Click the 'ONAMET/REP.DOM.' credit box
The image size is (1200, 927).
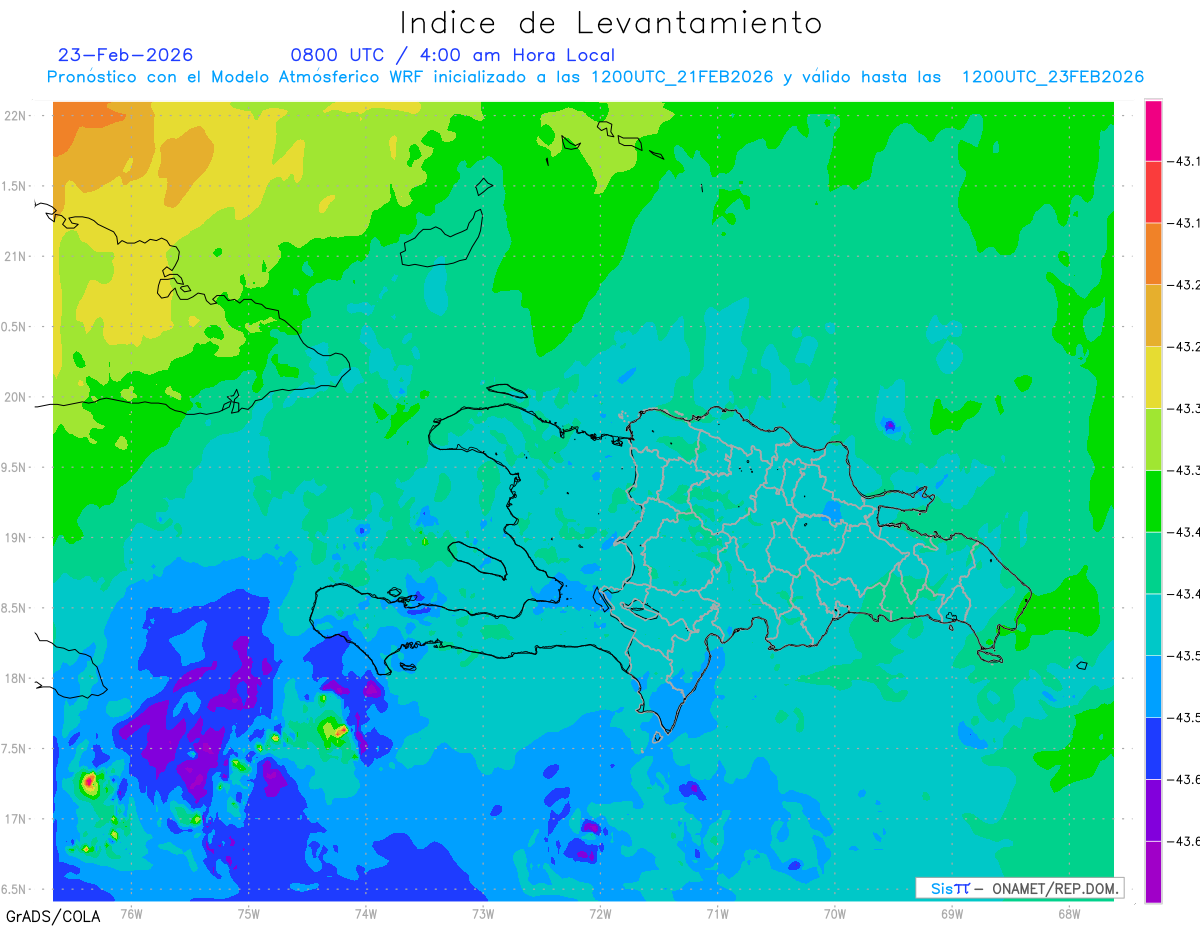coord(1021,888)
